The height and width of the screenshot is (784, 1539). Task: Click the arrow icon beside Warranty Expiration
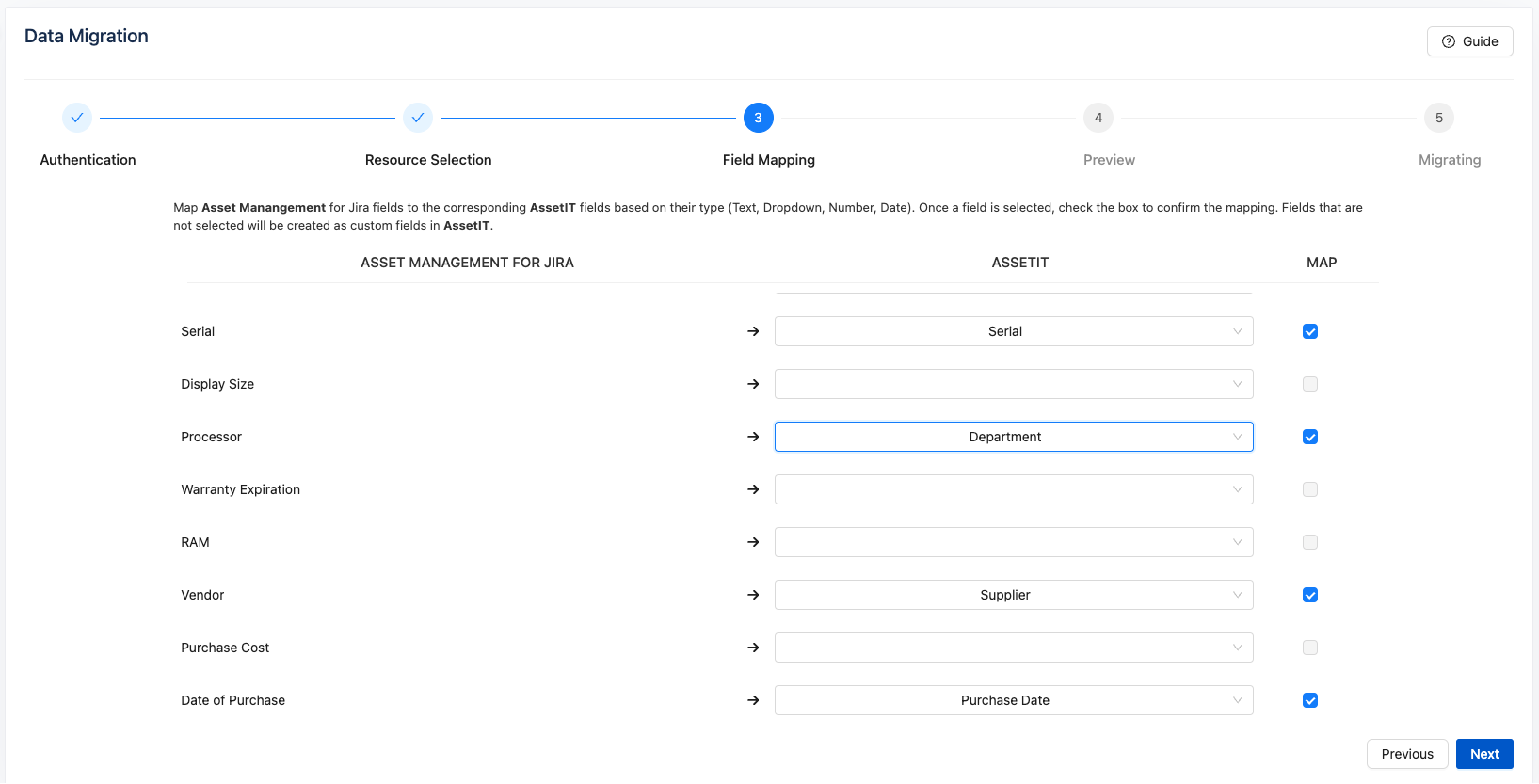753,489
